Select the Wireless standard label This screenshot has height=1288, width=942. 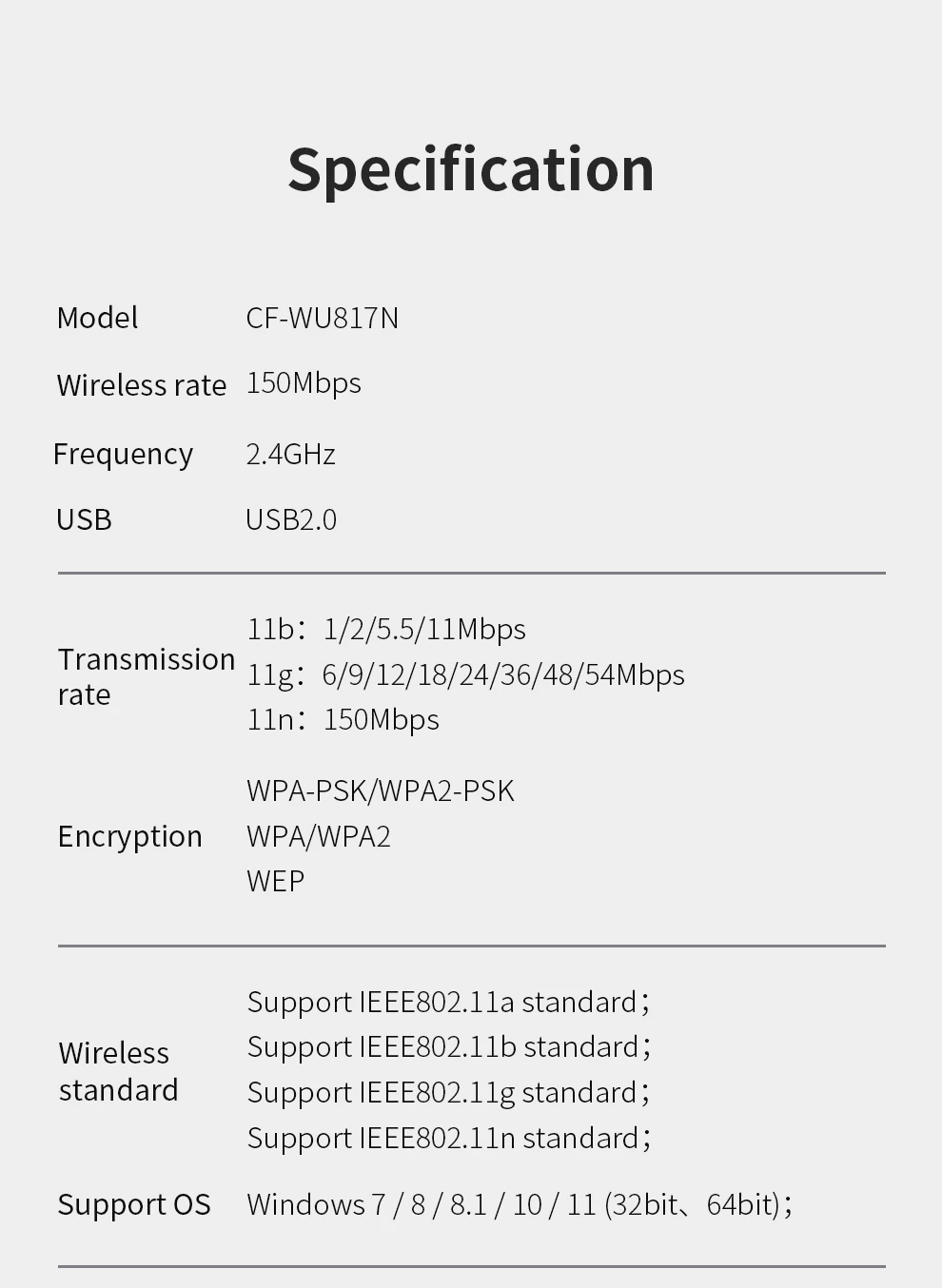click(x=118, y=1072)
